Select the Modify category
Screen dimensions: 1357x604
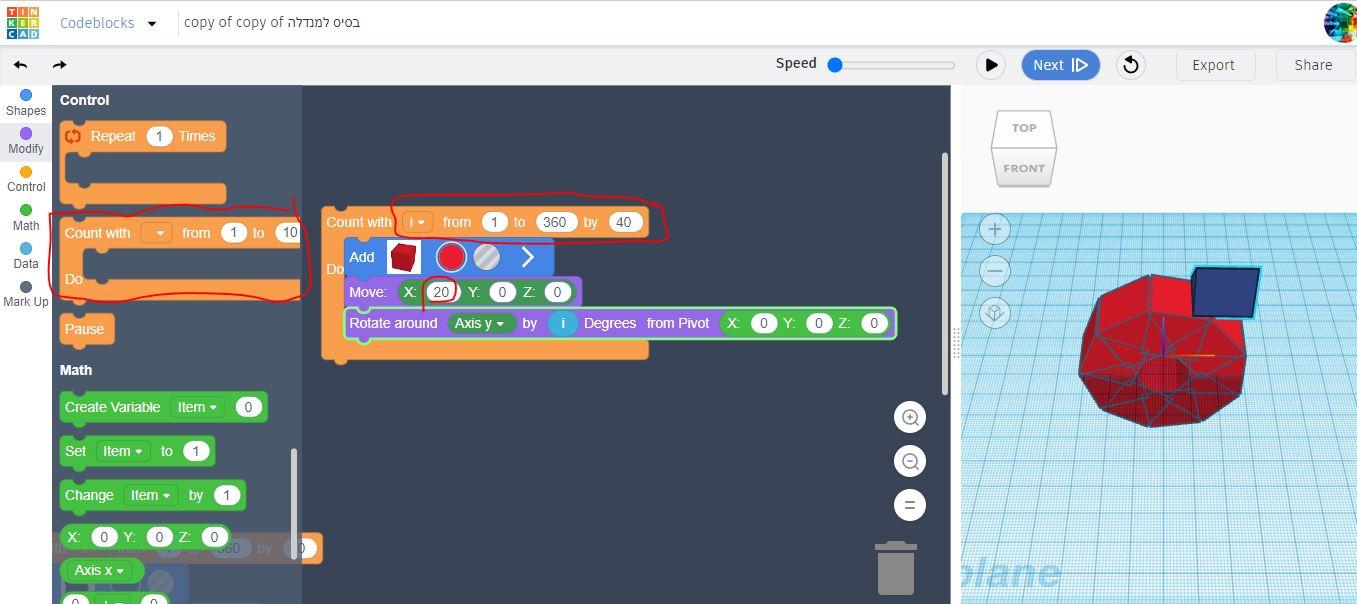pyautogui.click(x=26, y=141)
